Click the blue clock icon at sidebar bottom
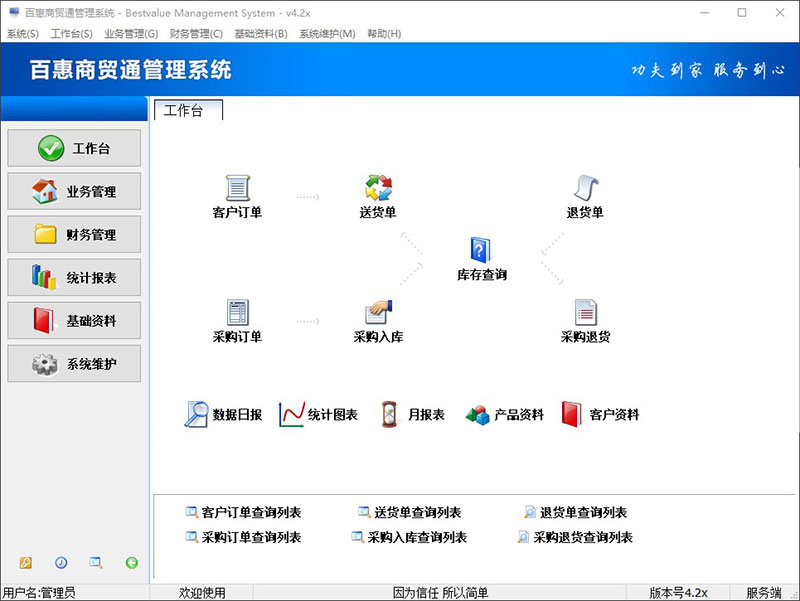Screen dimensions: 800x601 (x=61, y=563)
